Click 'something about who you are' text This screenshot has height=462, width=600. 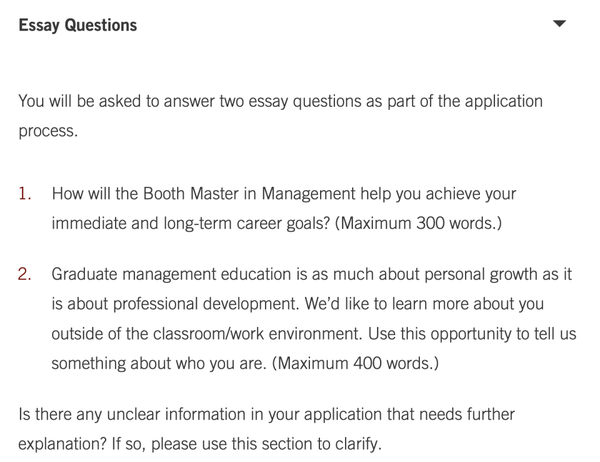tap(159, 363)
